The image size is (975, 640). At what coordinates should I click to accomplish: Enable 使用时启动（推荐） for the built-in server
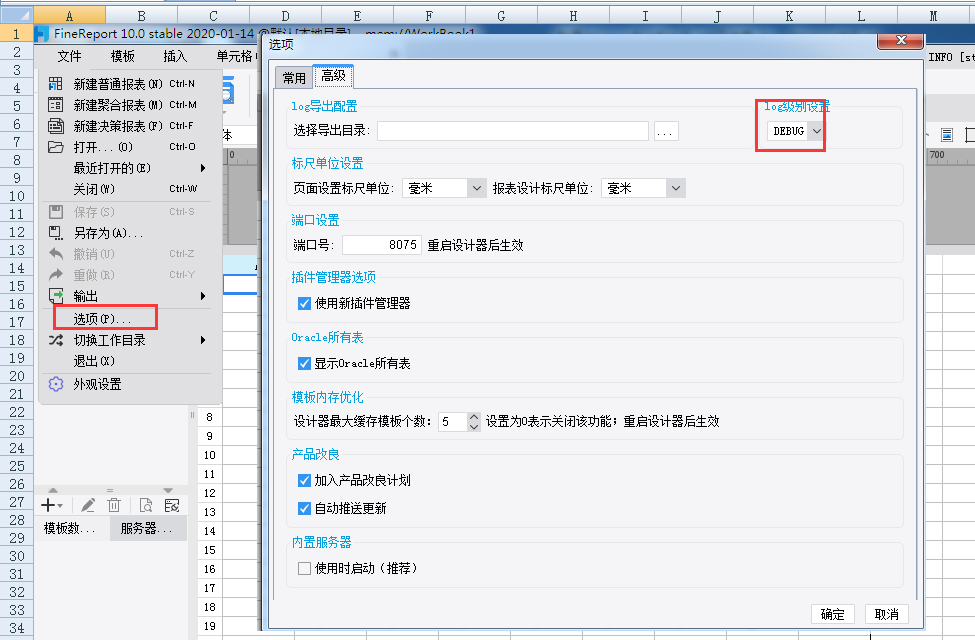(304, 568)
